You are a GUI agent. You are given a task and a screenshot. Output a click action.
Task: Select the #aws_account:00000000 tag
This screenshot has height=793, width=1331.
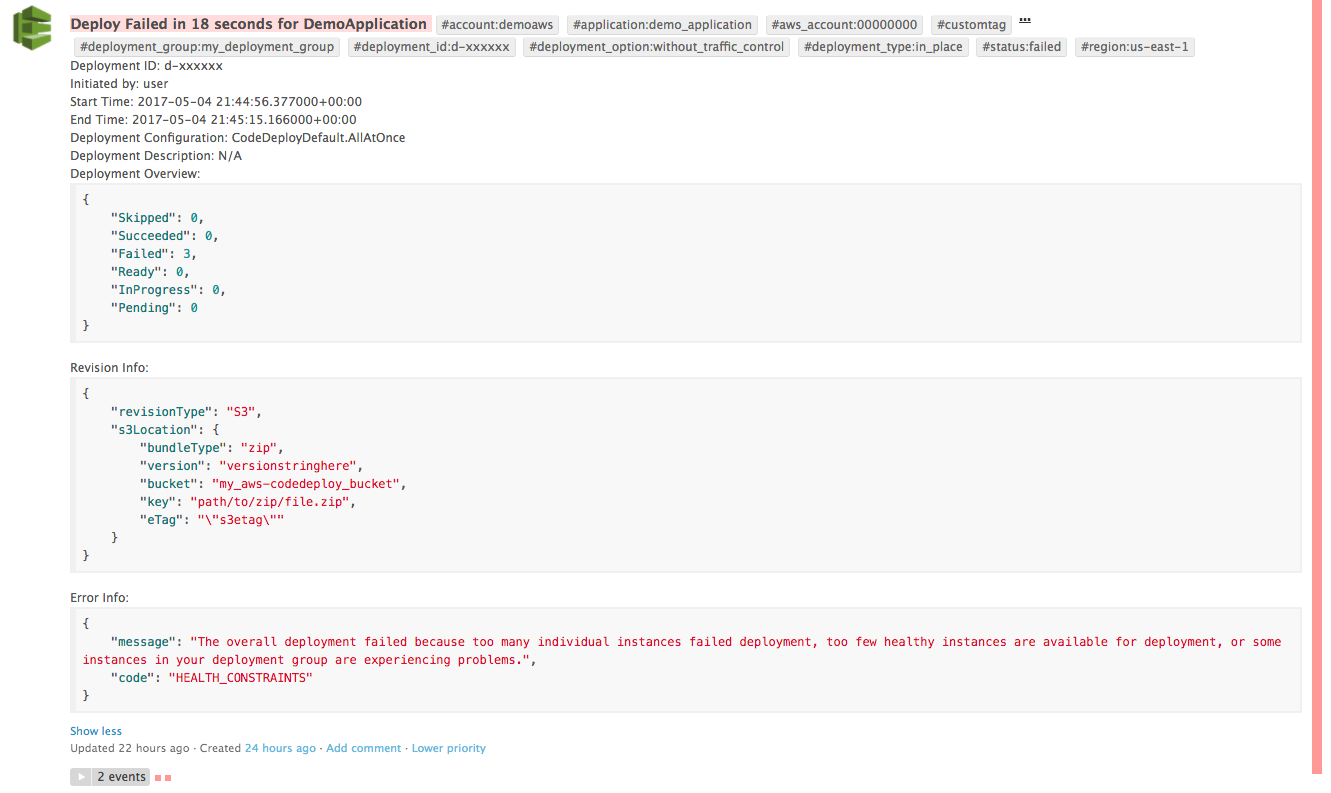[x=844, y=24]
